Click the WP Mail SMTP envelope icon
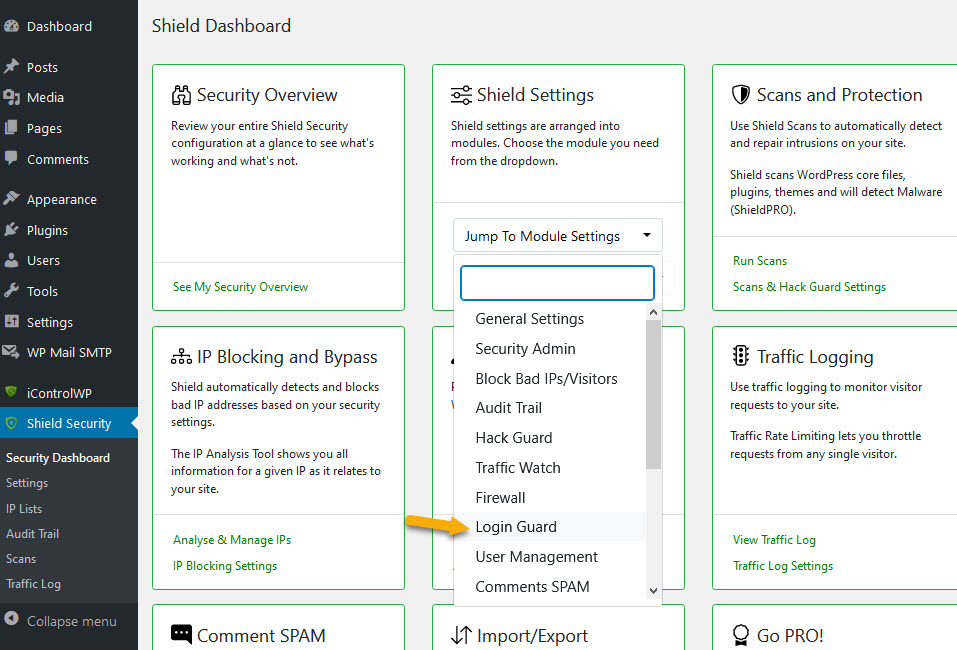 tap(11, 352)
